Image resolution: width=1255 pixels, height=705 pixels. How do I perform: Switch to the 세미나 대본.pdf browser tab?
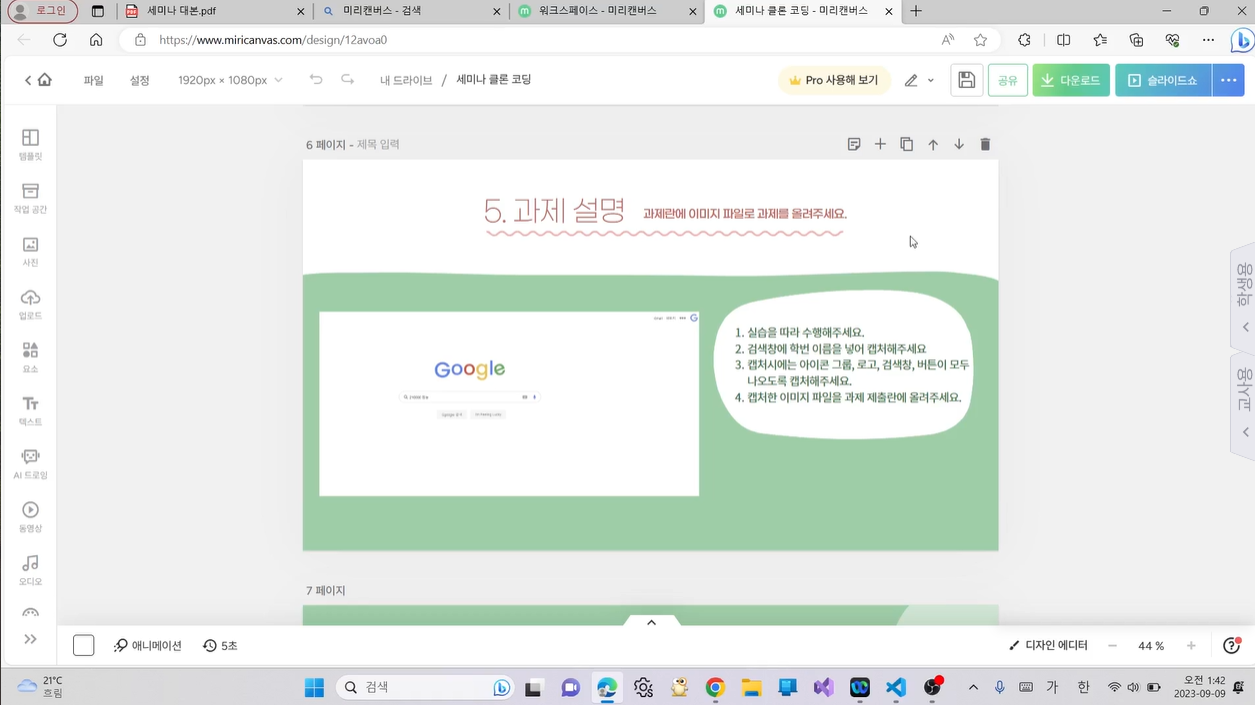pyautogui.click(x=215, y=11)
